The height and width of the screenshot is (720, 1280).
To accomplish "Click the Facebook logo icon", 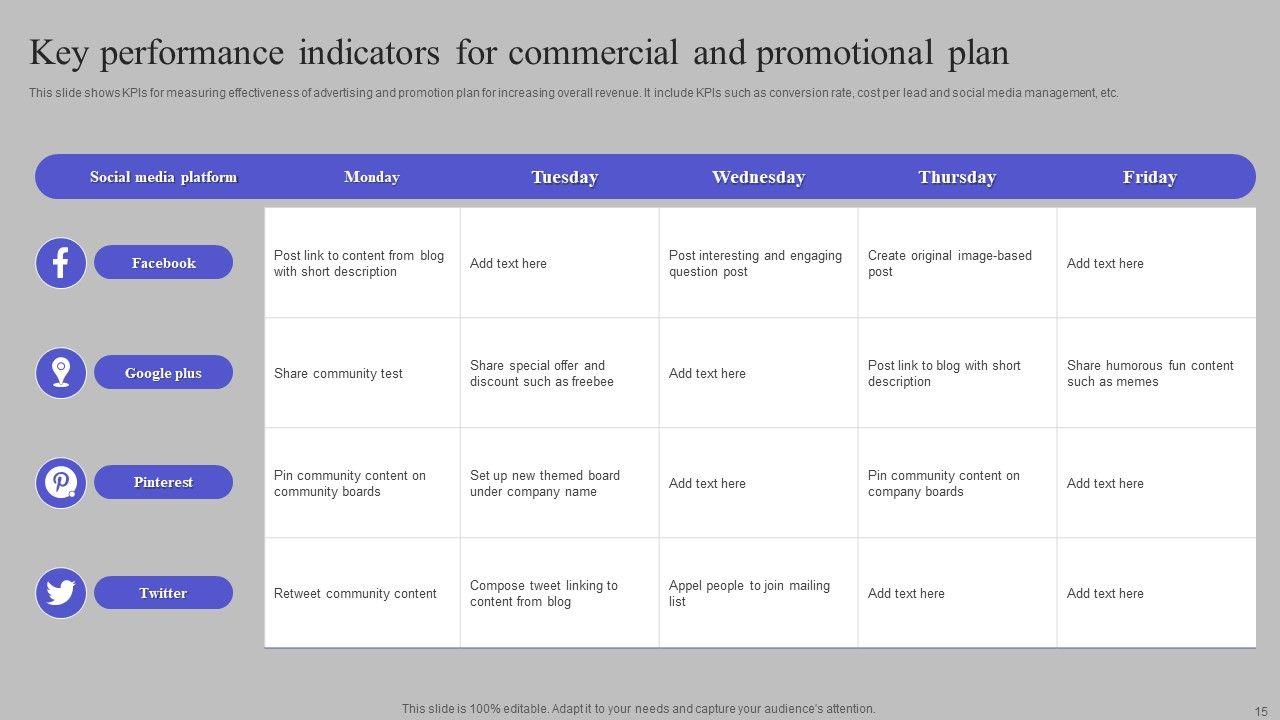I will click(x=61, y=263).
